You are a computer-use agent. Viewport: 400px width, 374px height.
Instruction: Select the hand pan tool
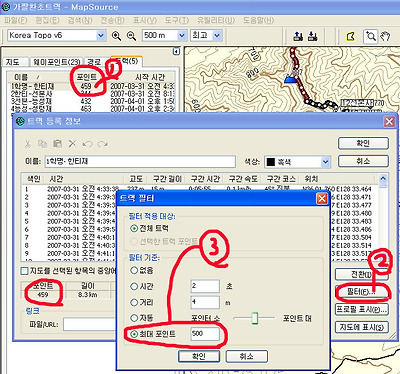385,36
